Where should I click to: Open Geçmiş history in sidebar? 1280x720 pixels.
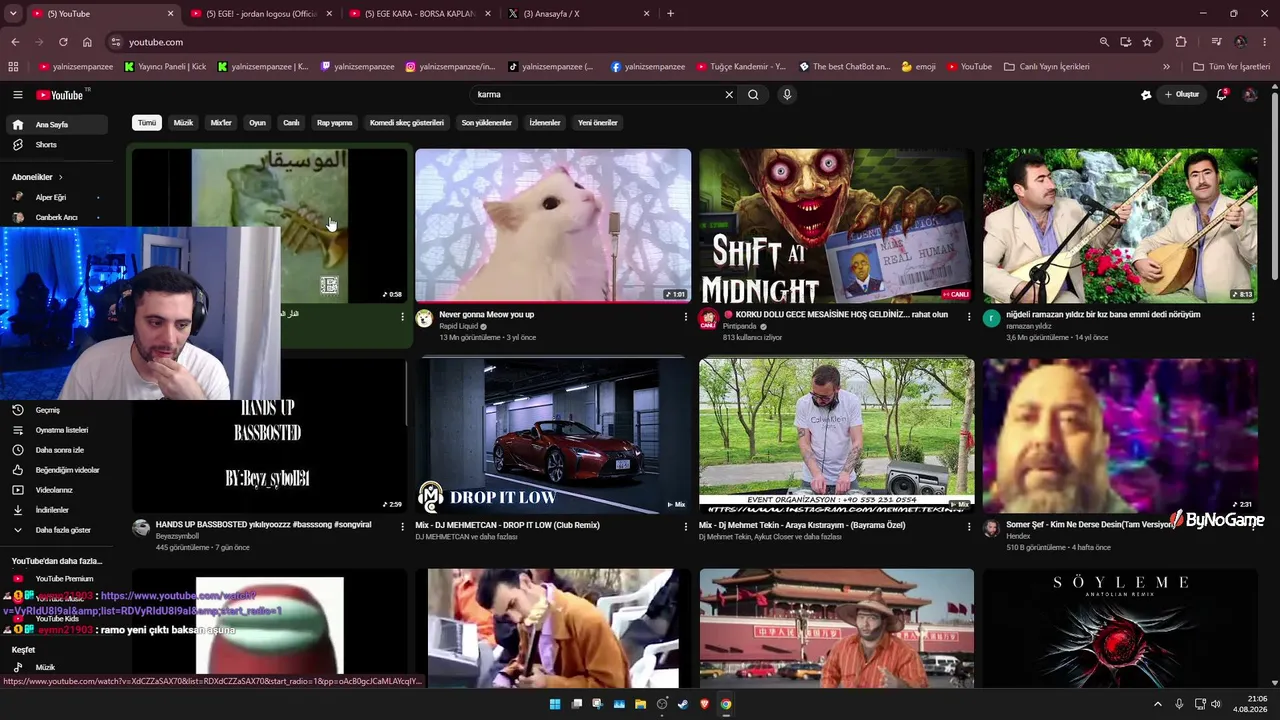pos(56,410)
